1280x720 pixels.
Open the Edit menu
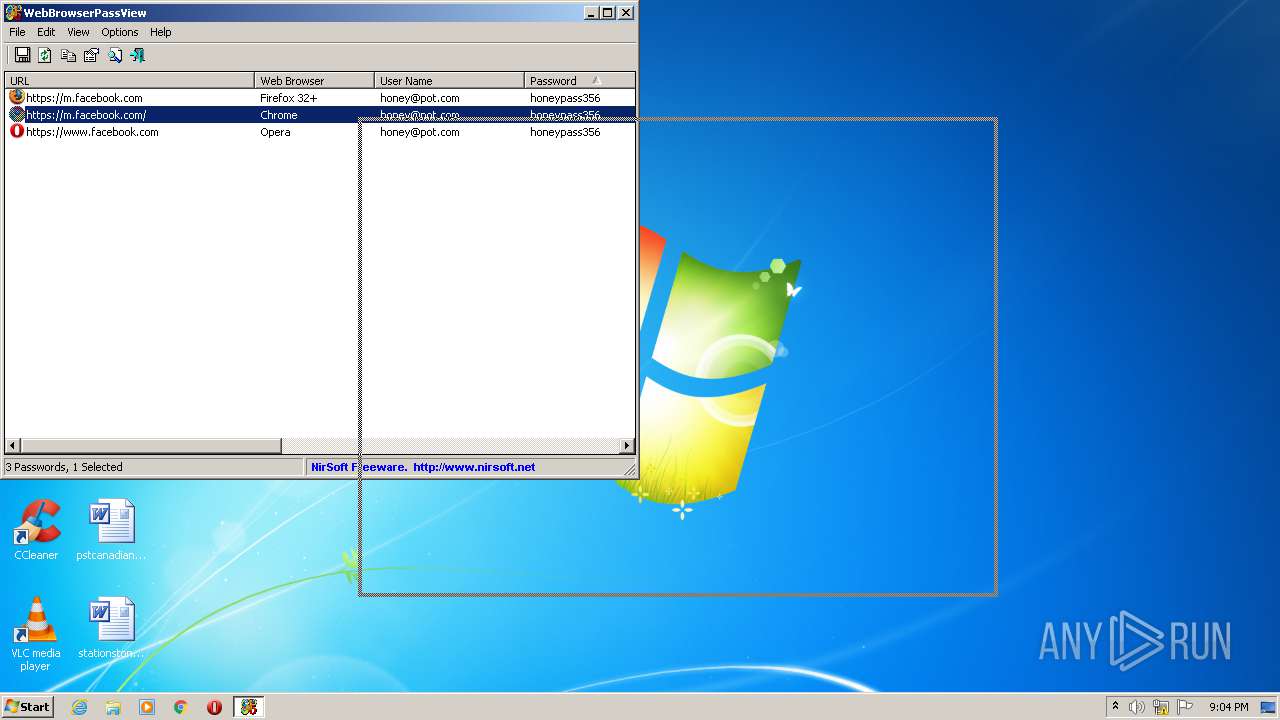tap(46, 32)
